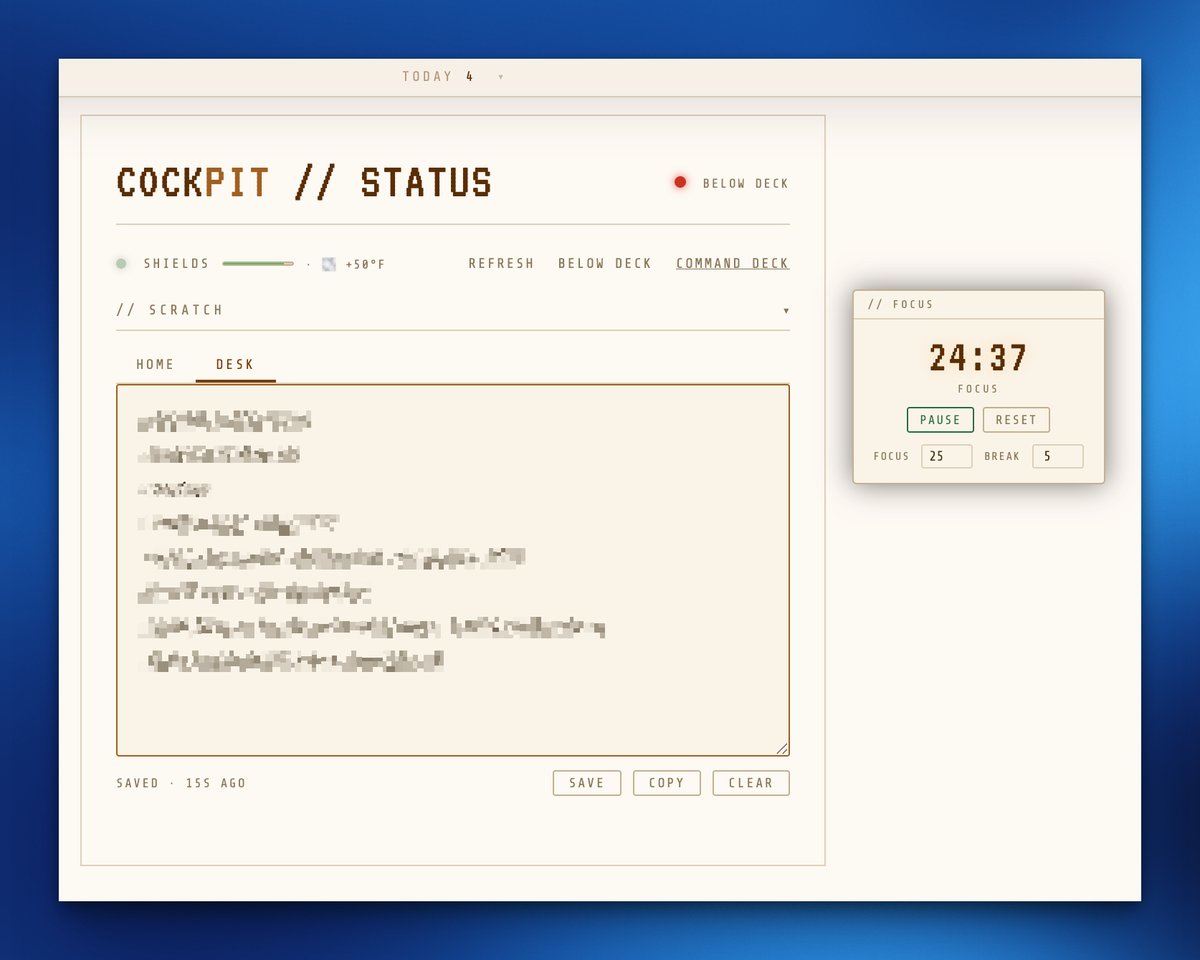Click the green SHIELDS indicator dot

point(121,263)
